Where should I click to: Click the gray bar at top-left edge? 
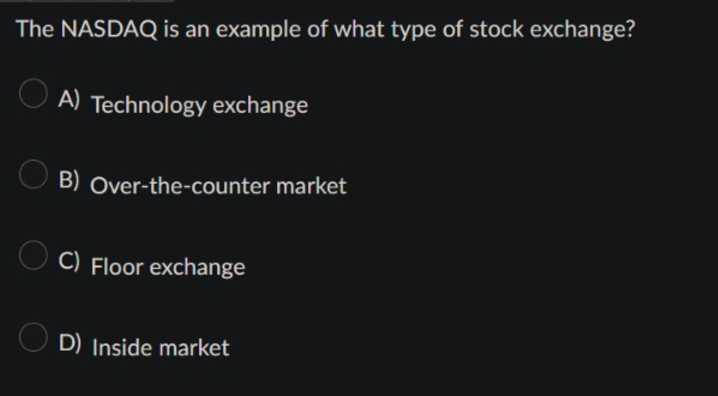[x=87, y=1]
